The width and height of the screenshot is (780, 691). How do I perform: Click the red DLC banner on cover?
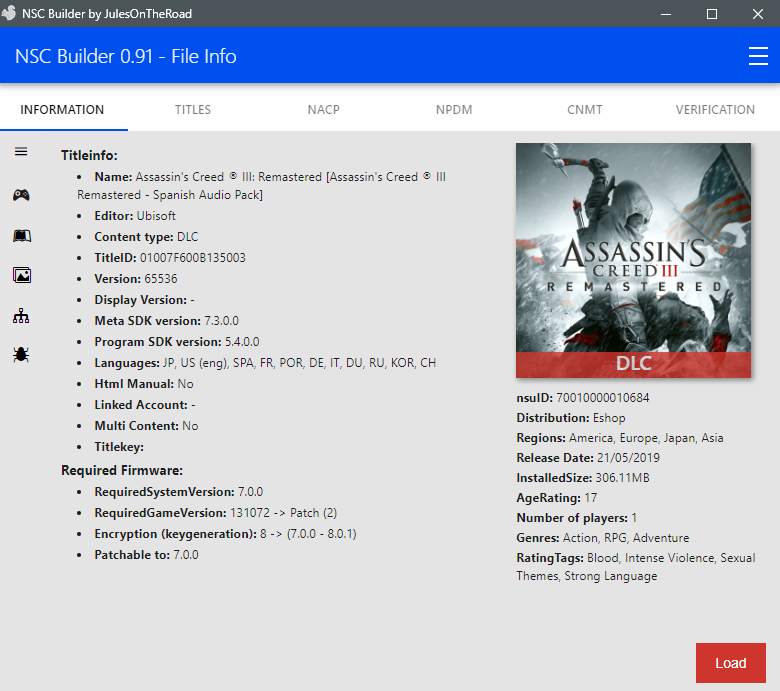pyautogui.click(x=633, y=364)
